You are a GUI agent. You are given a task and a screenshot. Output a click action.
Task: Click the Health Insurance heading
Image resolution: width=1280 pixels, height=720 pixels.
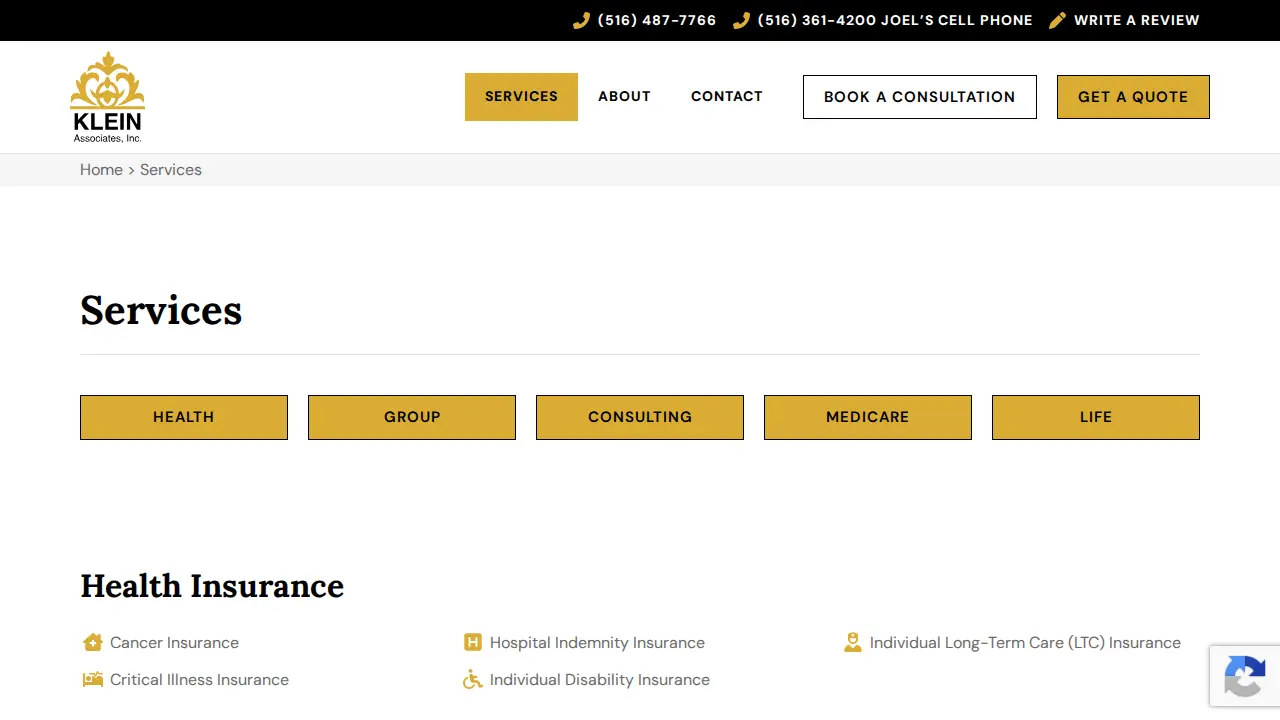(212, 586)
